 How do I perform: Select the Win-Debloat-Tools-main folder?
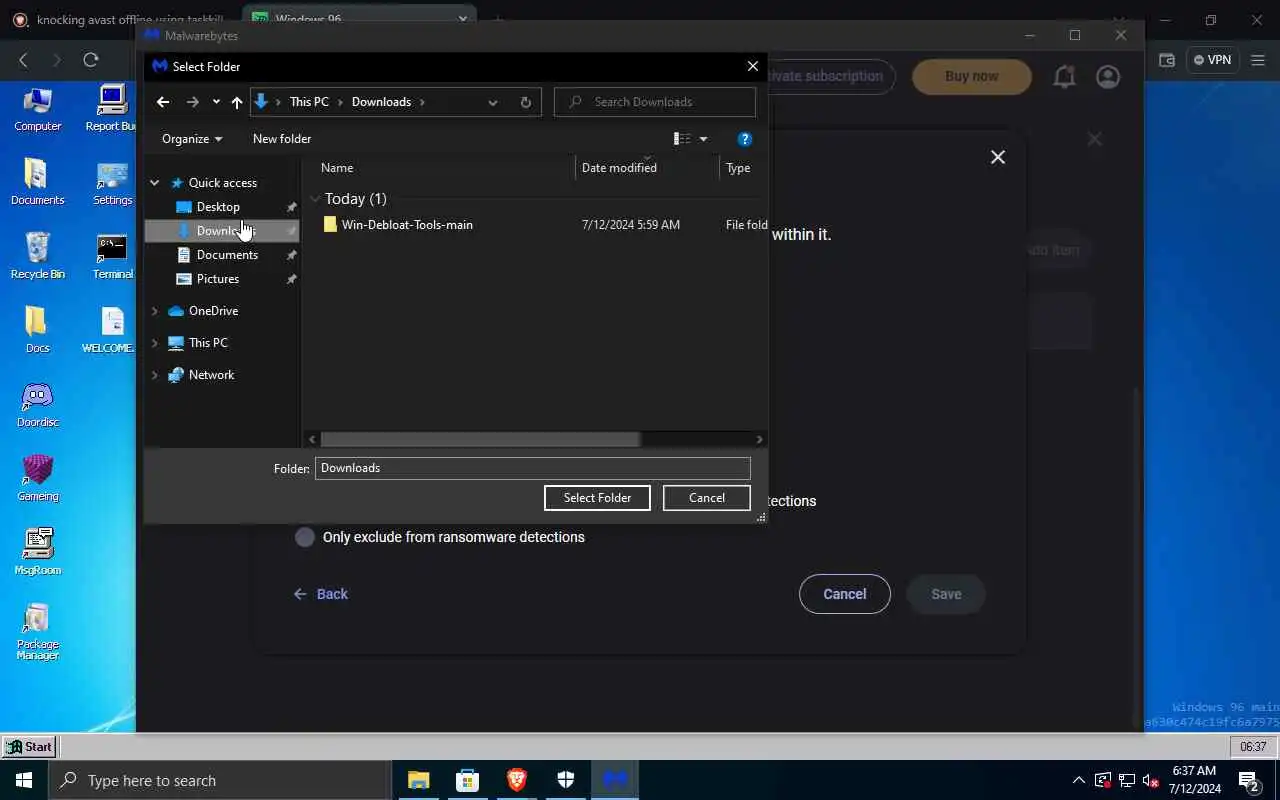[x=407, y=225]
